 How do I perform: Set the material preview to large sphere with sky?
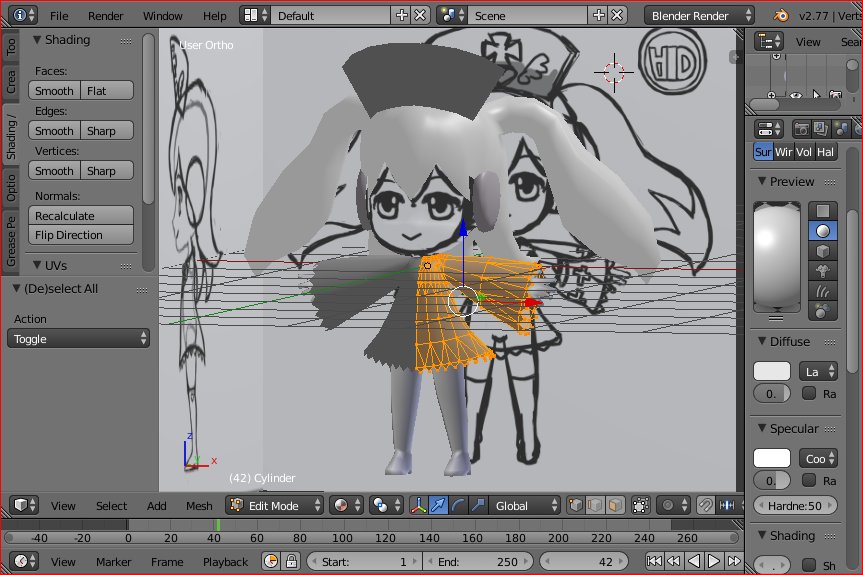coord(823,311)
